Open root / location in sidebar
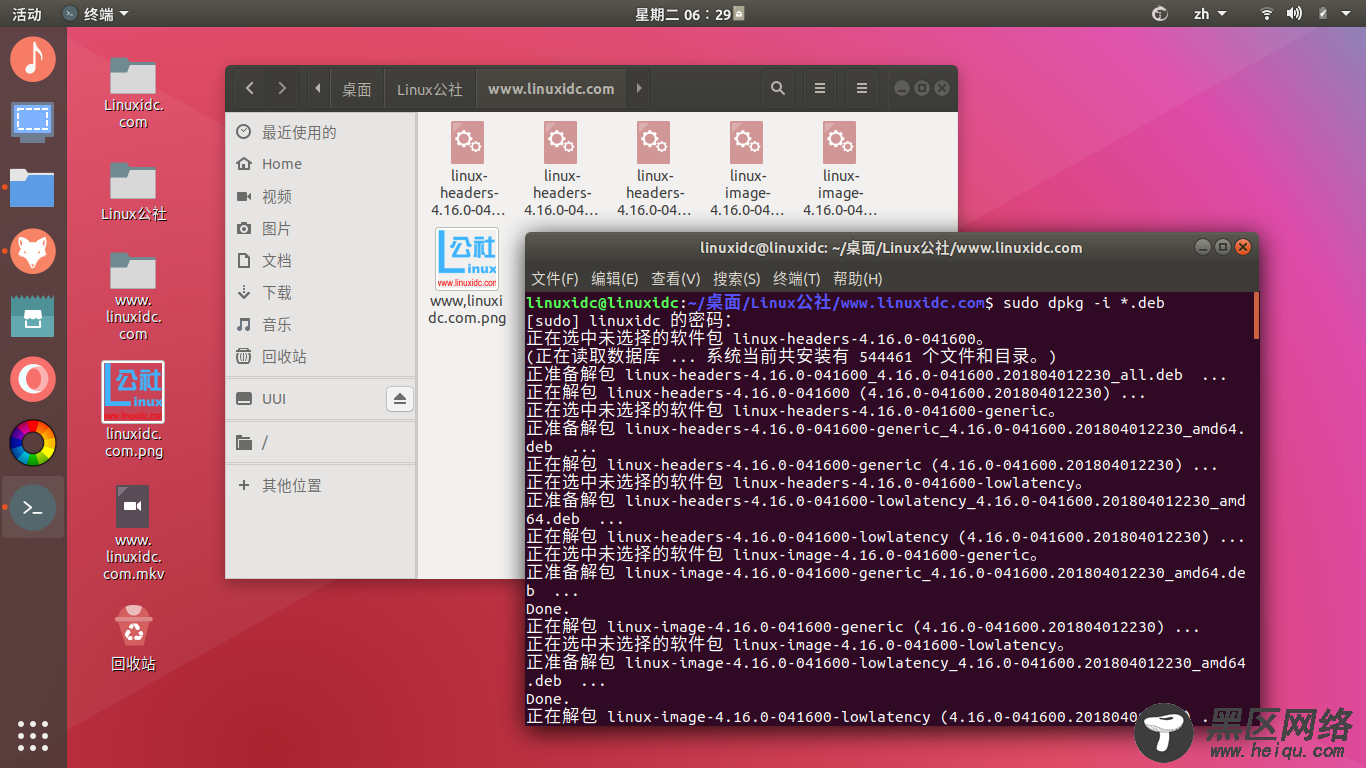 point(321,442)
